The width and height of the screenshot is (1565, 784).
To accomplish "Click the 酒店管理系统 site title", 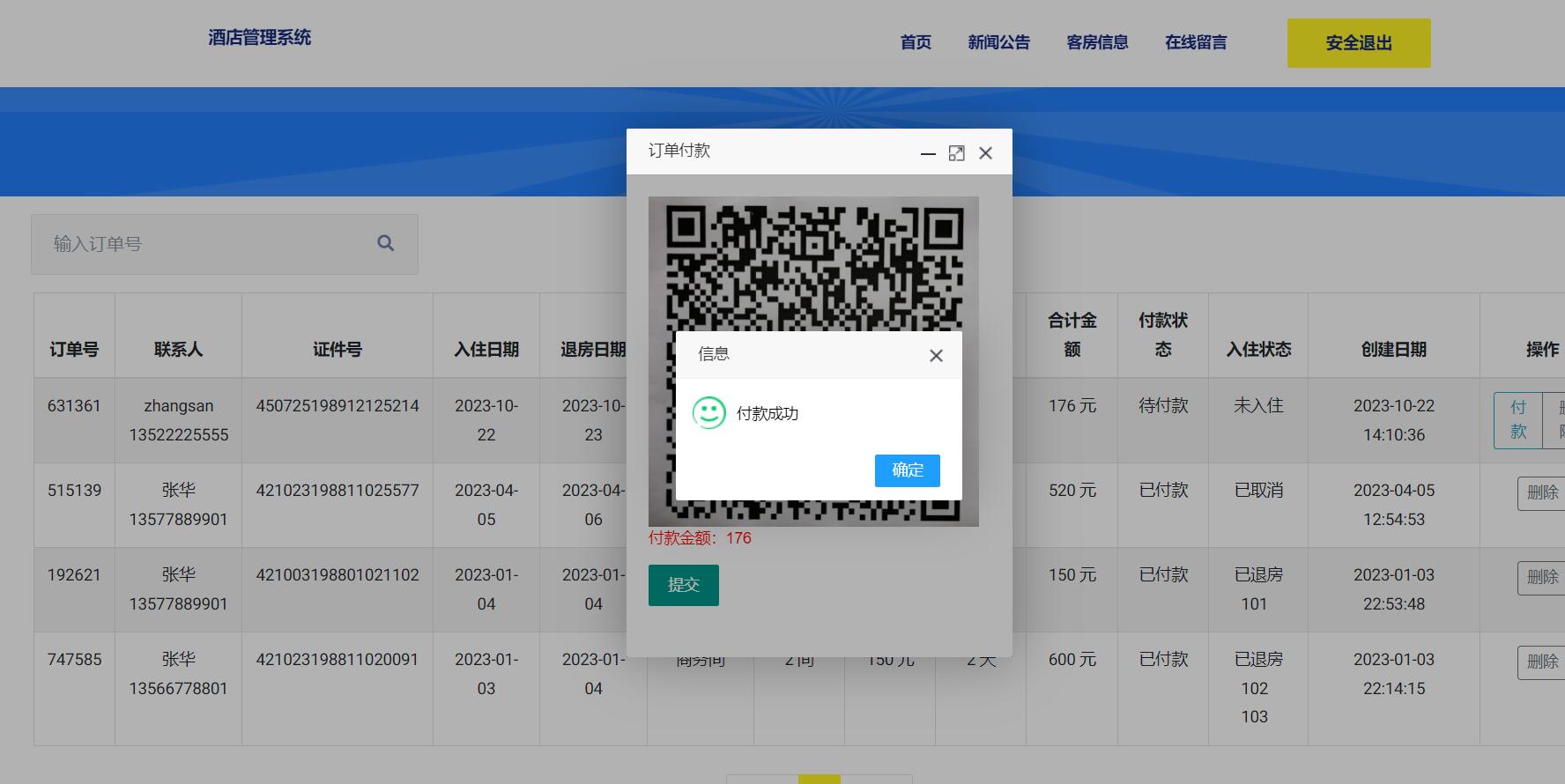I will (260, 37).
